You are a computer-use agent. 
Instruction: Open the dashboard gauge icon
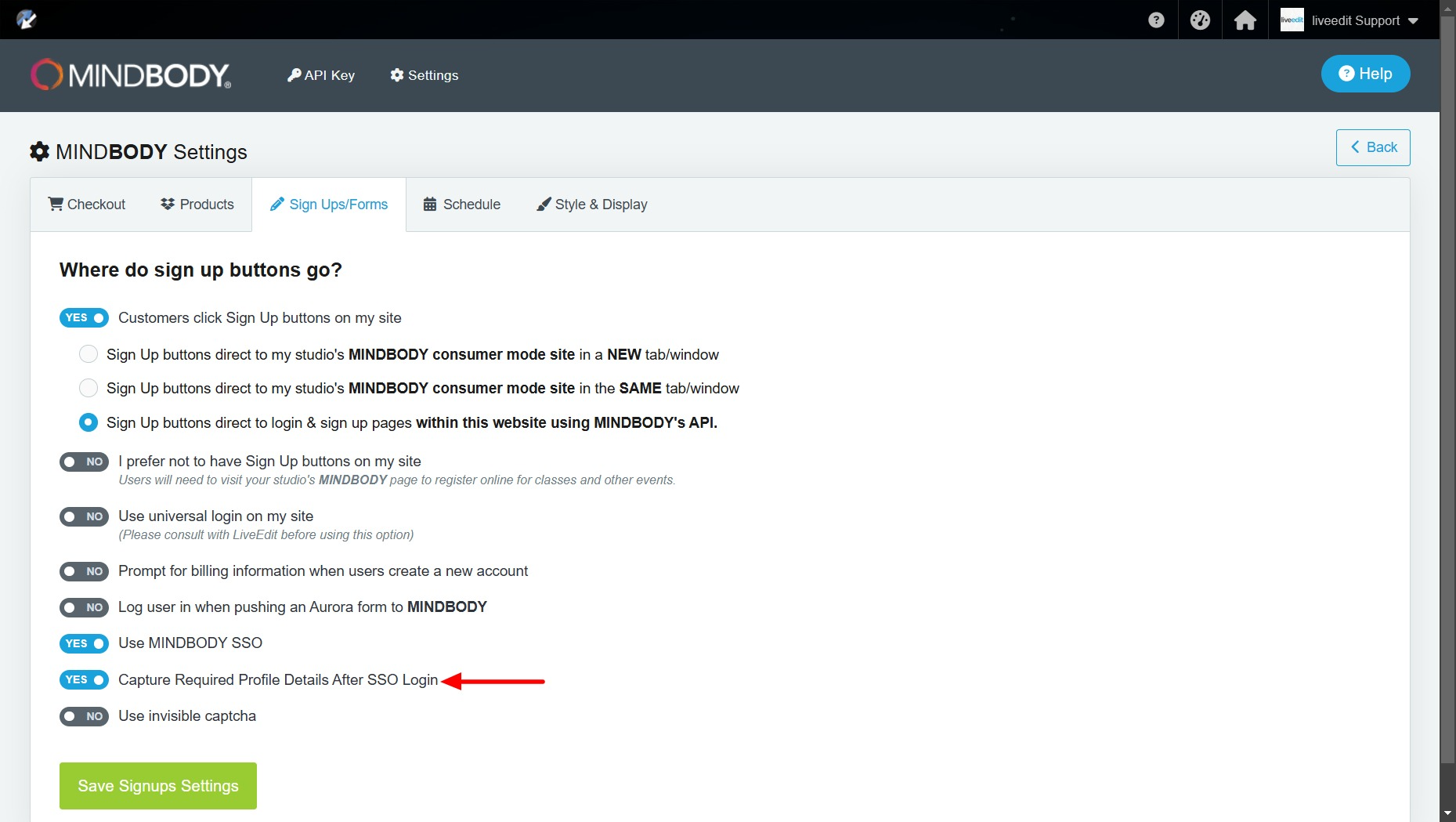click(x=1200, y=20)
